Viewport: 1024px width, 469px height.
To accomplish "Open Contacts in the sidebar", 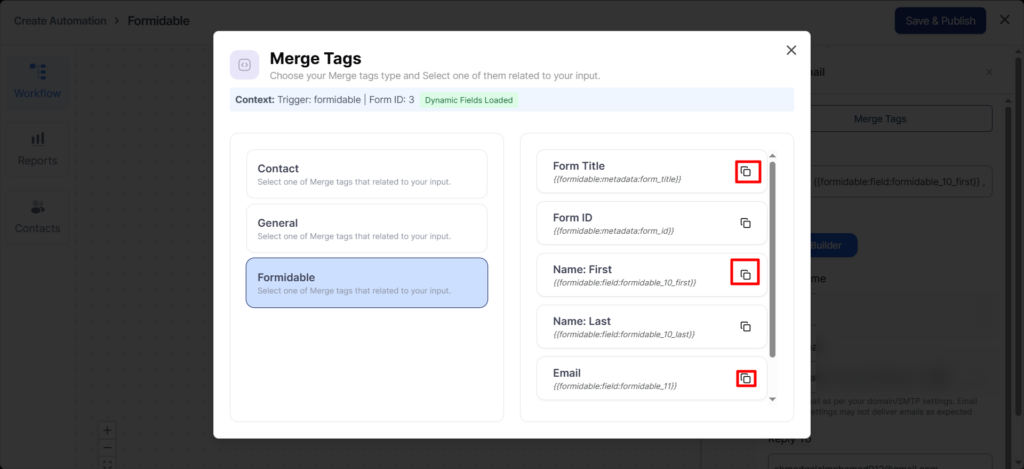I will click(x=37, y=216).
